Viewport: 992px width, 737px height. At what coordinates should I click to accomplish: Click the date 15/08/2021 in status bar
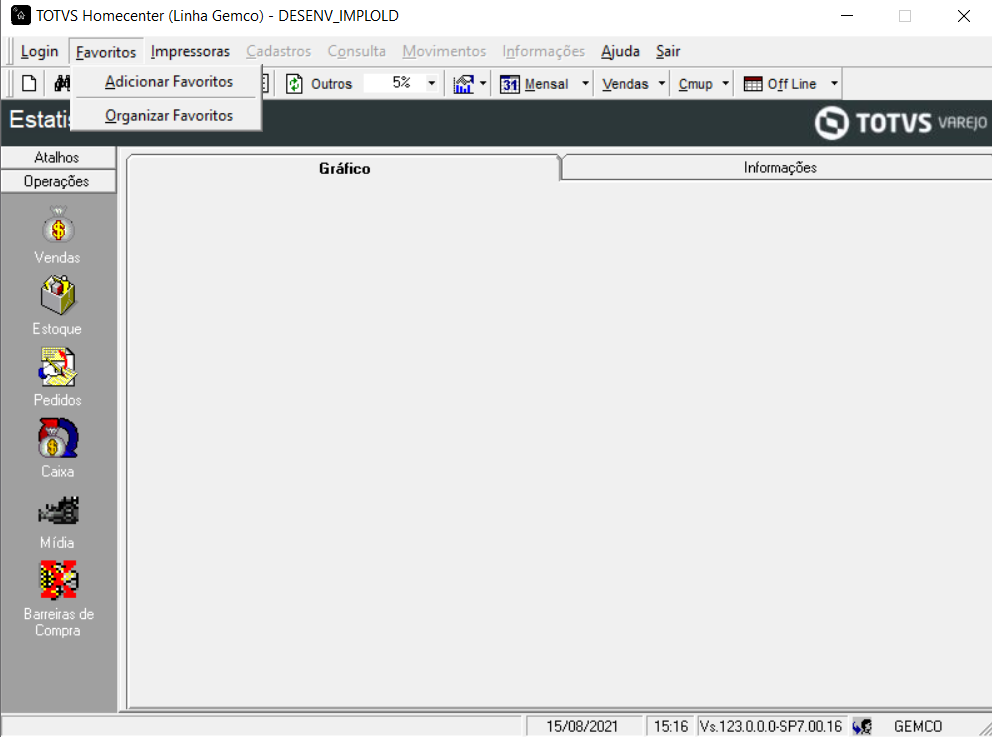pos(581,726)
